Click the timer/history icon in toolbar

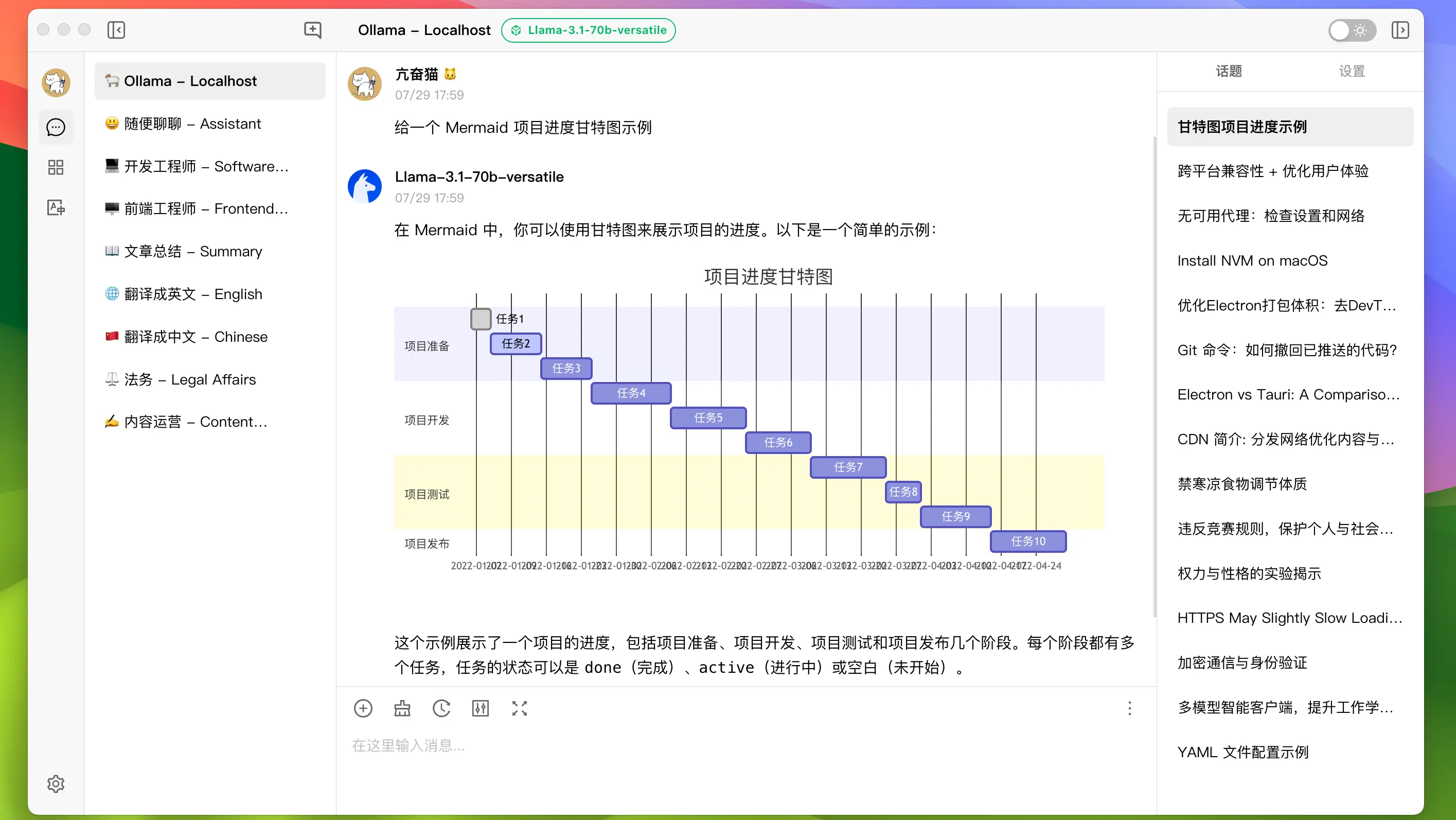(440, 709)
